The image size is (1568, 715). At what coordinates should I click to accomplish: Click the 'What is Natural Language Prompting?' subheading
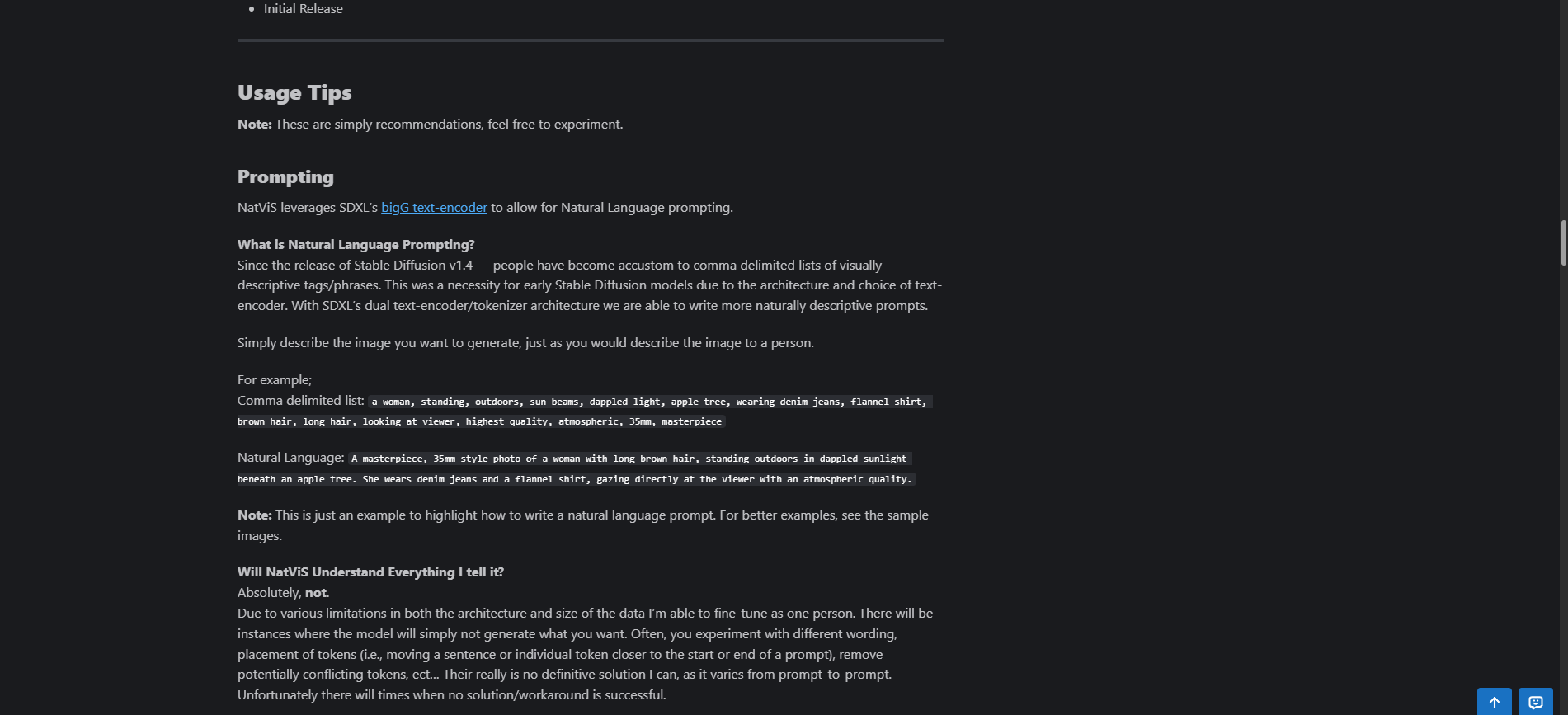356,245
